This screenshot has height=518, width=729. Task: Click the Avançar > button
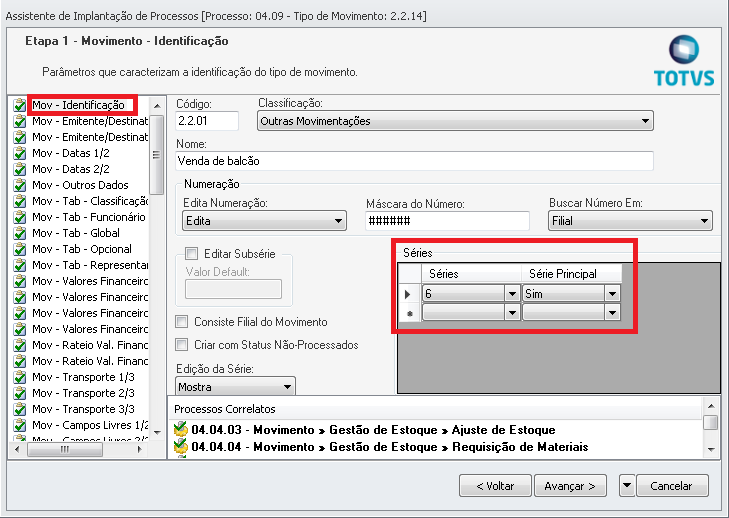pos(570,486)
